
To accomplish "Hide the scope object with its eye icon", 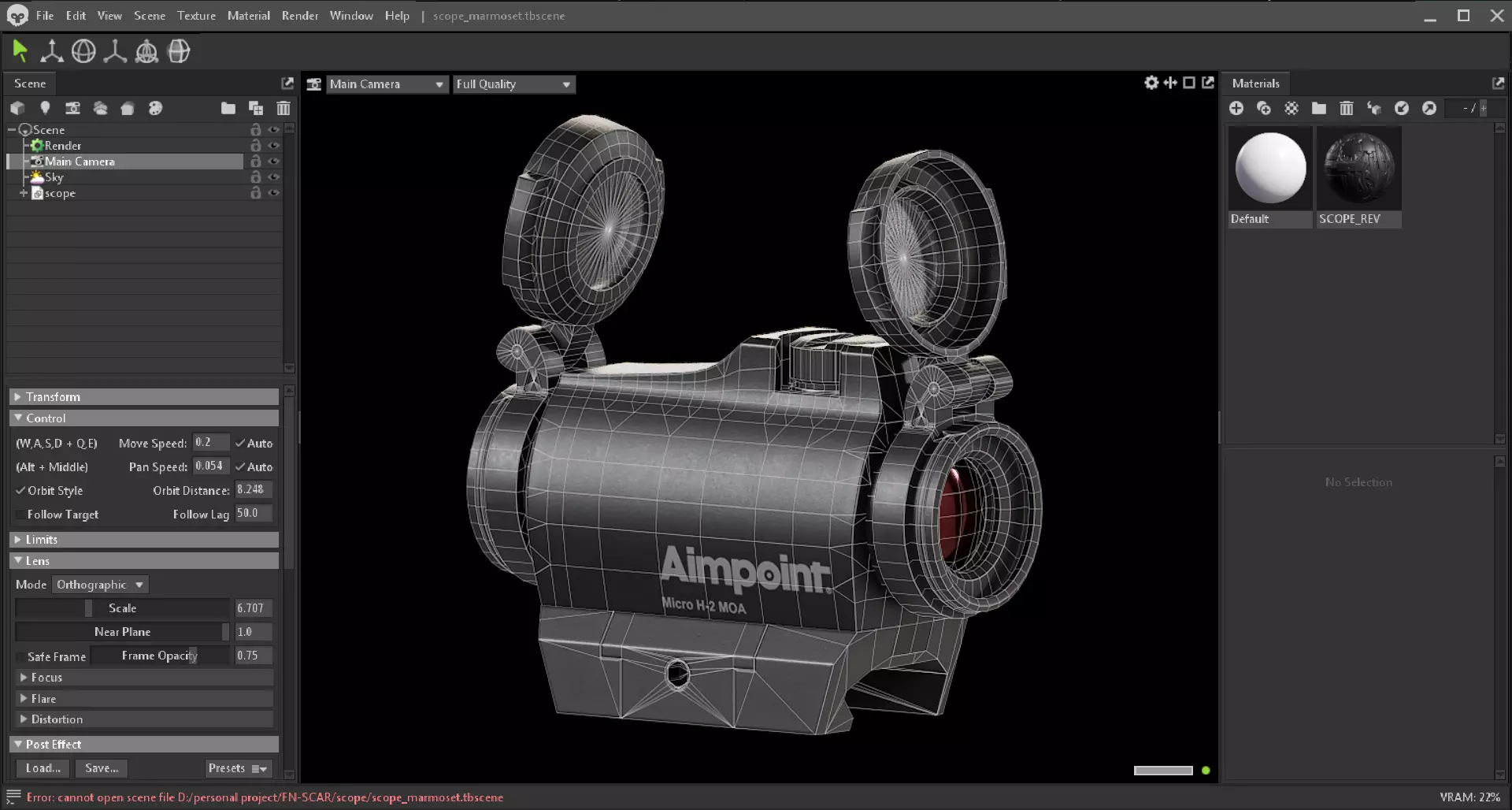I will 274,193.
